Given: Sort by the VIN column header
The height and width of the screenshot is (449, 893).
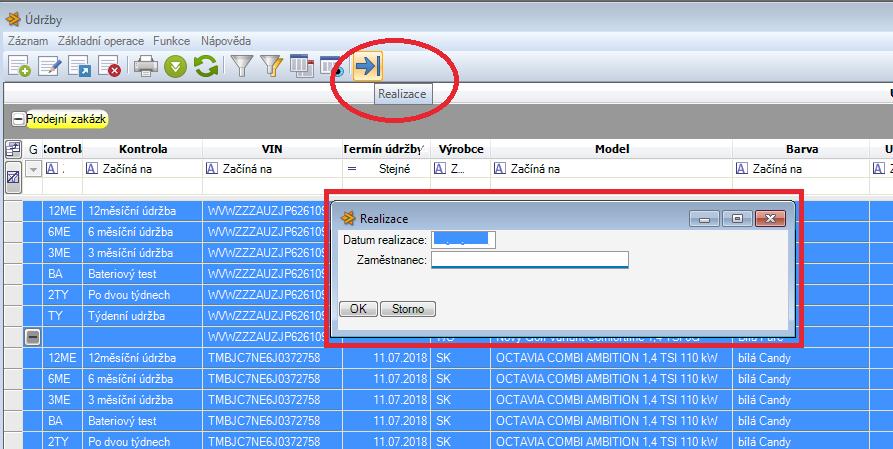Looking at the screenshot, I should [x=272, y=149].
